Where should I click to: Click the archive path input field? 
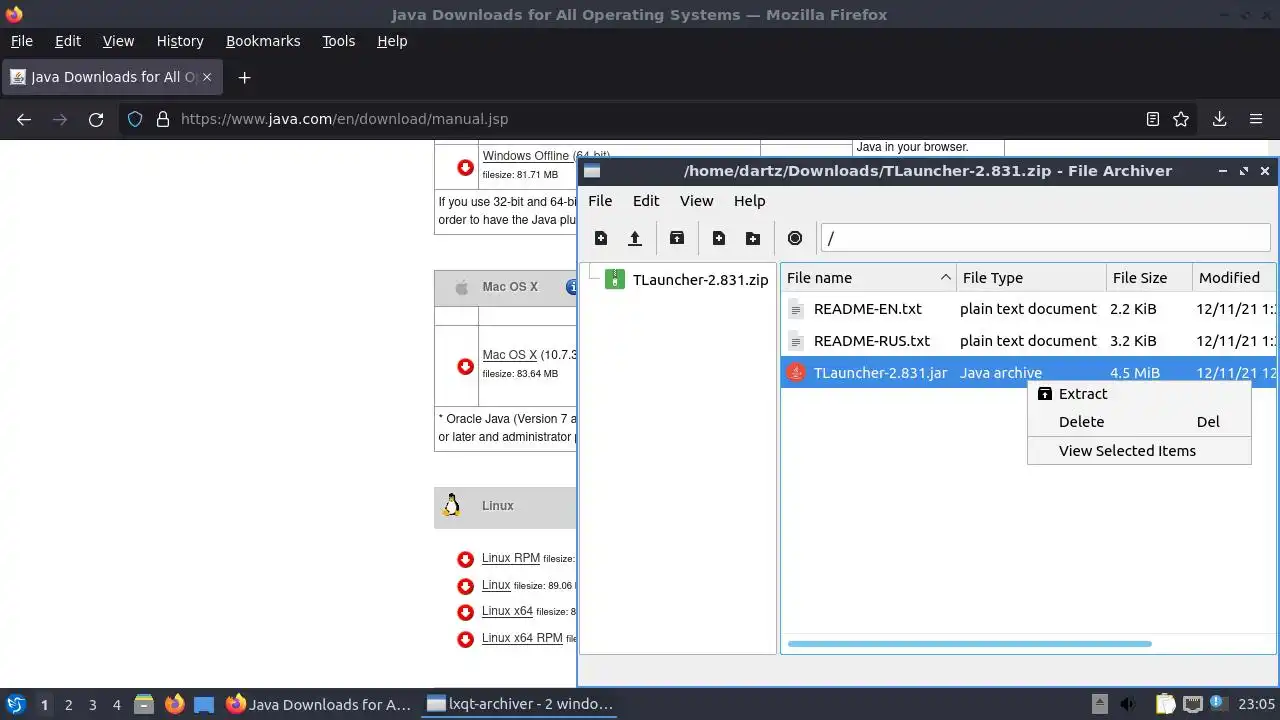tap(1045, 238)
